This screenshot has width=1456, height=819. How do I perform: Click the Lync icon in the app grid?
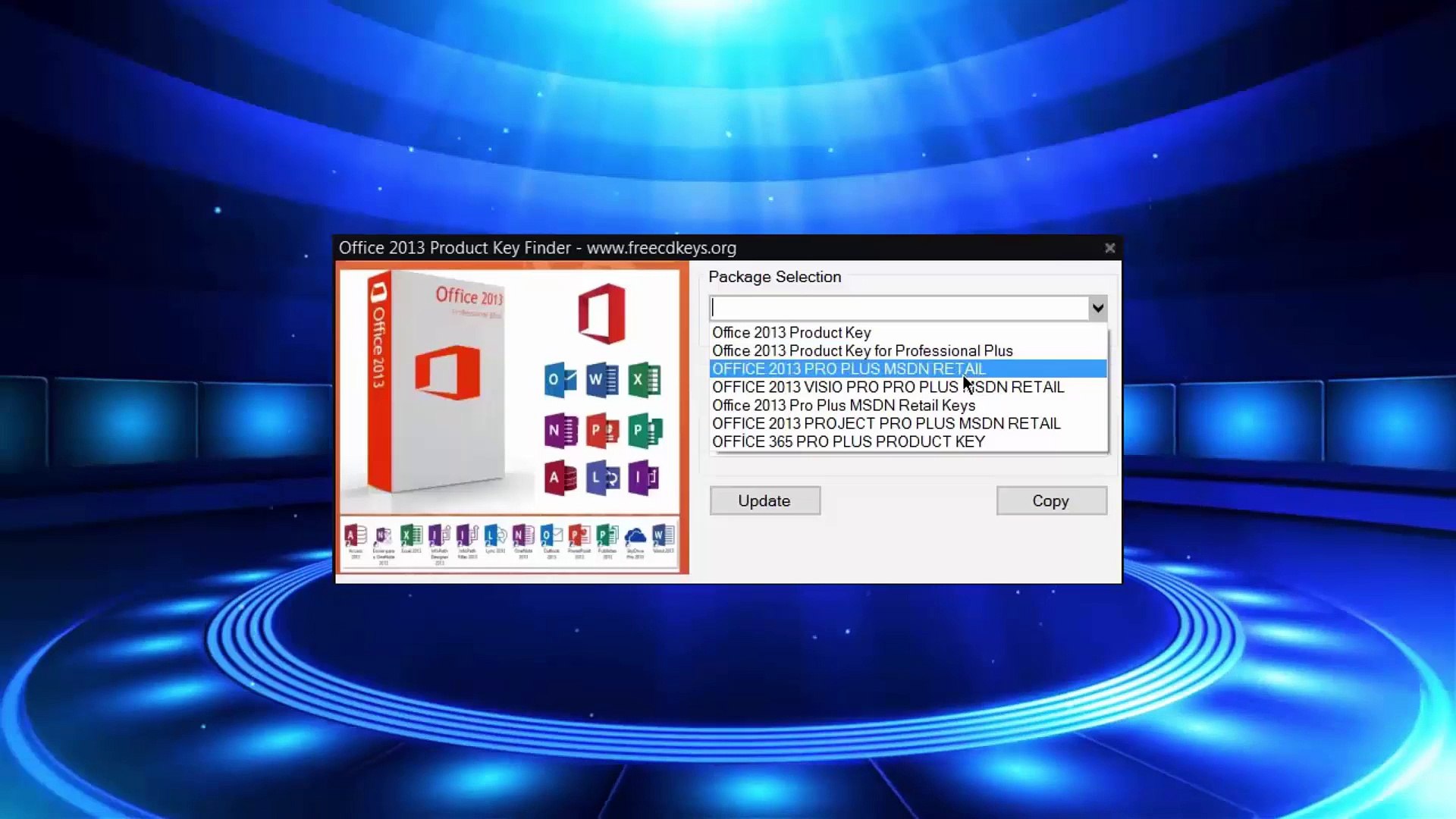pyautogui.click(x=603, y=478)
